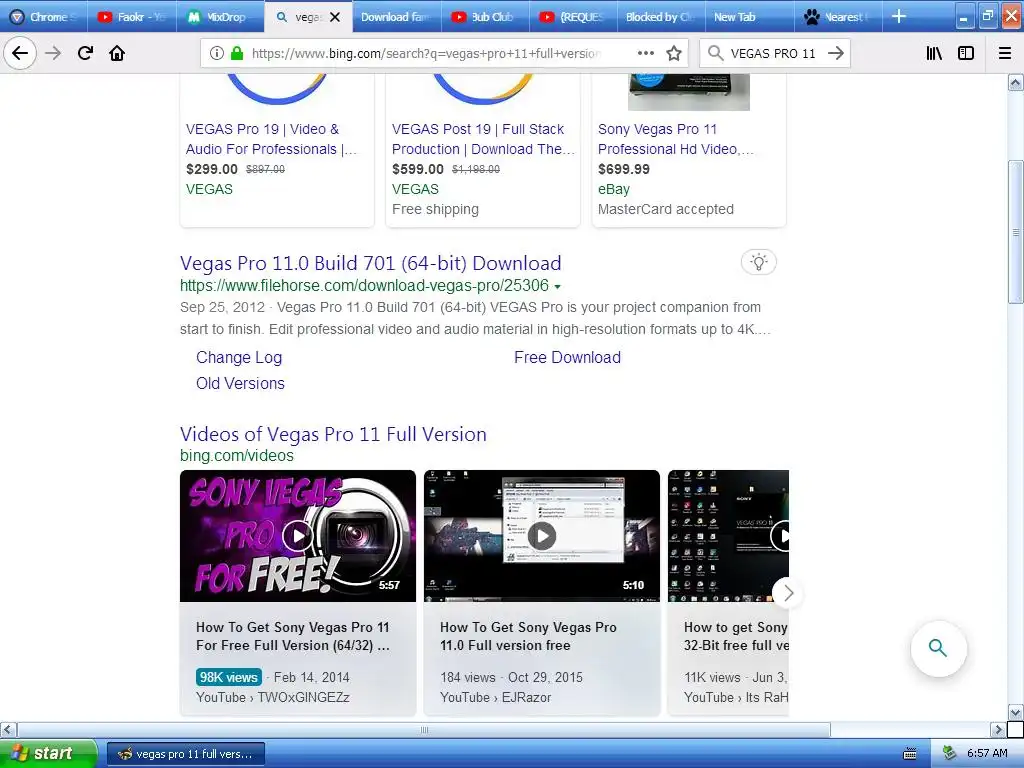Open VEGAS Pro 19 product listing
1024x768 pixels.
[x=271, y=139]
